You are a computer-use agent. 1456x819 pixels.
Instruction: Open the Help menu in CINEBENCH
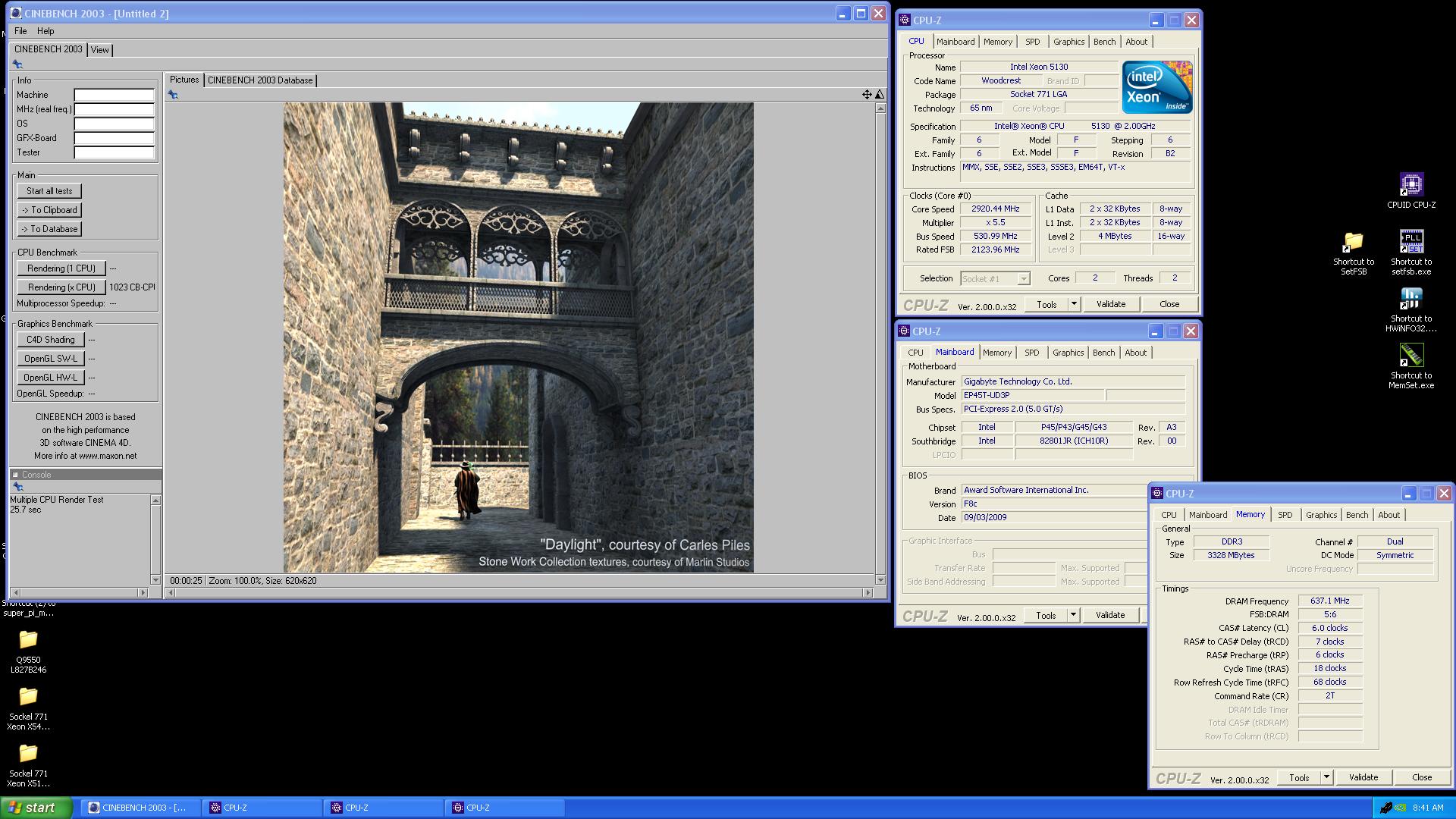(x=45, y=31)
